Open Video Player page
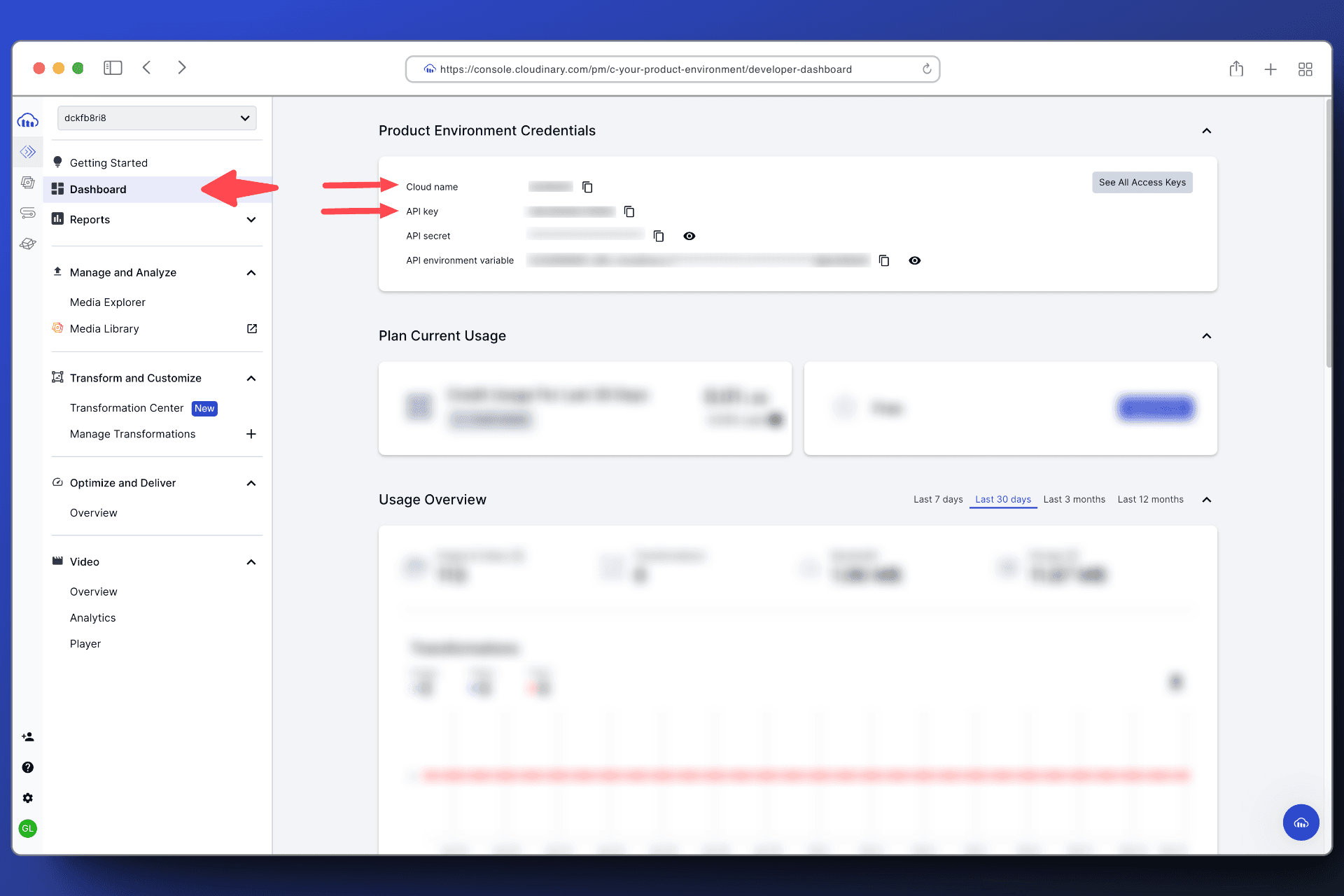 [85, 644]
